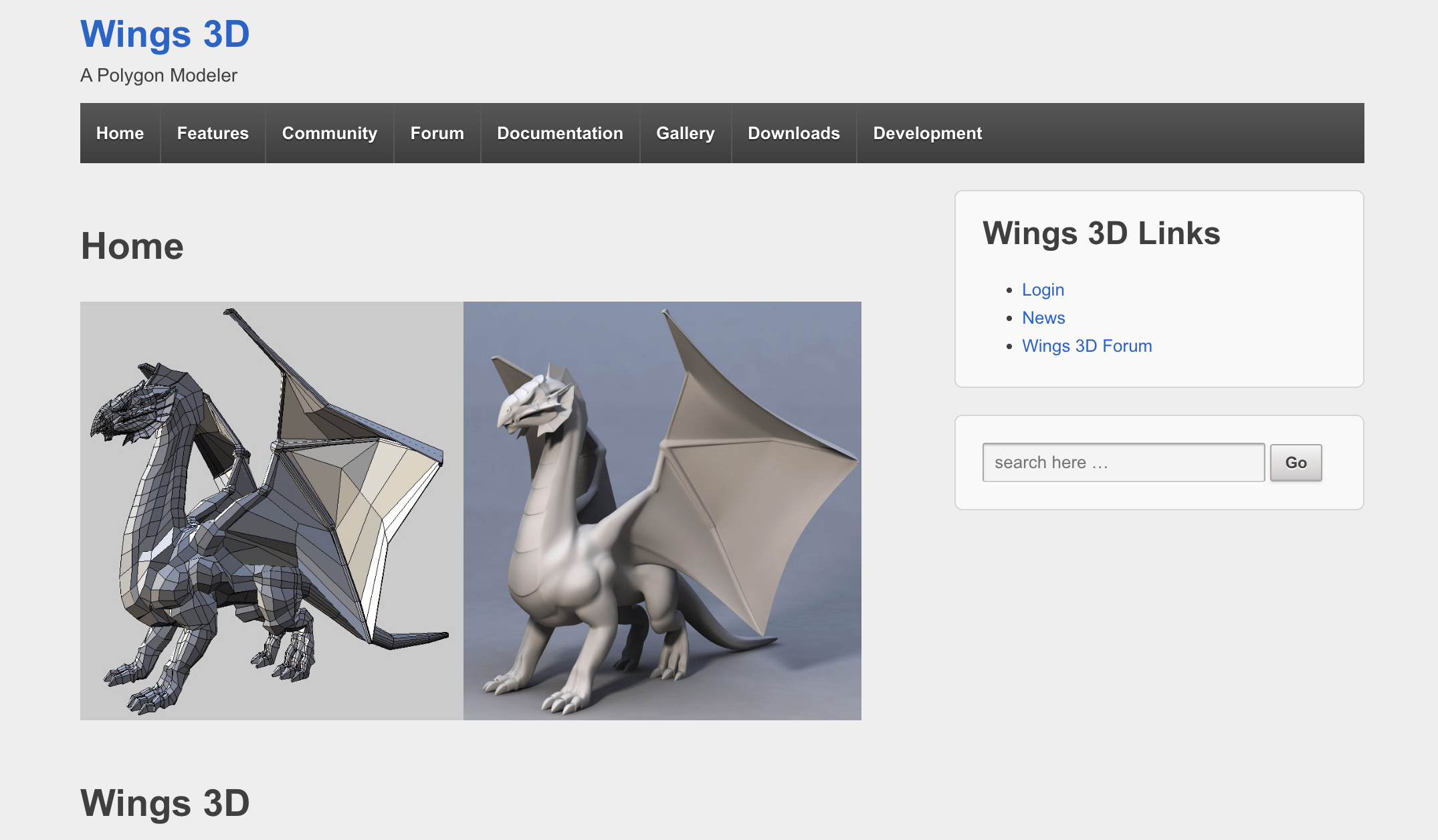Click the Login link in sidebar
The height and width of the screenshot is (840, 1438).
[1042, 290]
